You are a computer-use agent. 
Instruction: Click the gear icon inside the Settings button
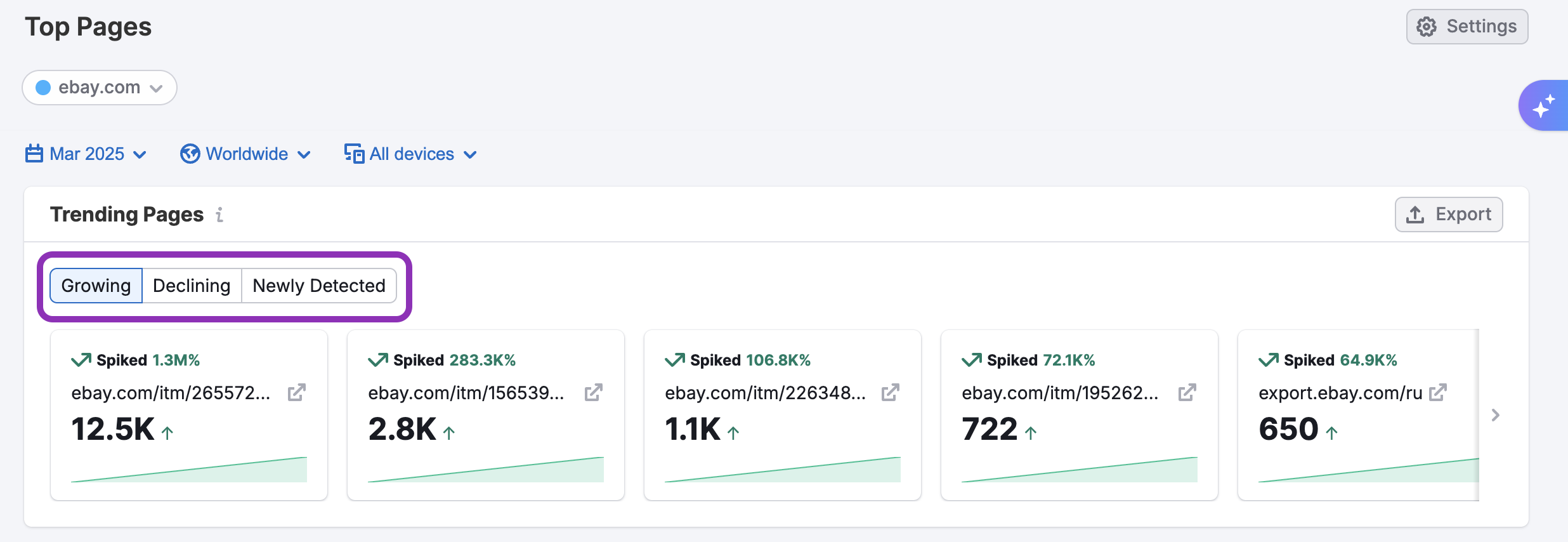pyautogui.click(x=1427, y=26)
